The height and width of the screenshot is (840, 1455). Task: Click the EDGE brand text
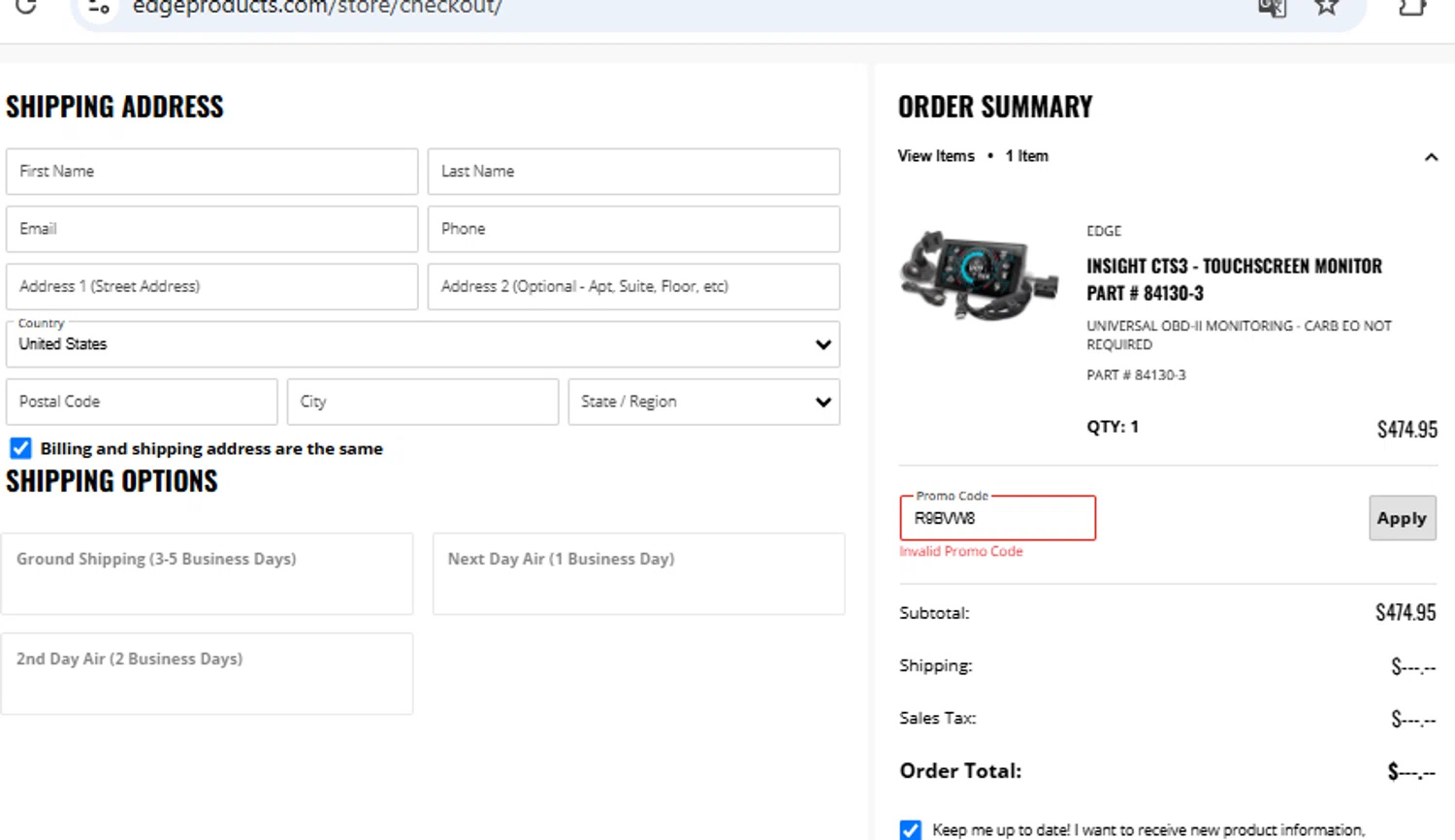(1104, 231)
